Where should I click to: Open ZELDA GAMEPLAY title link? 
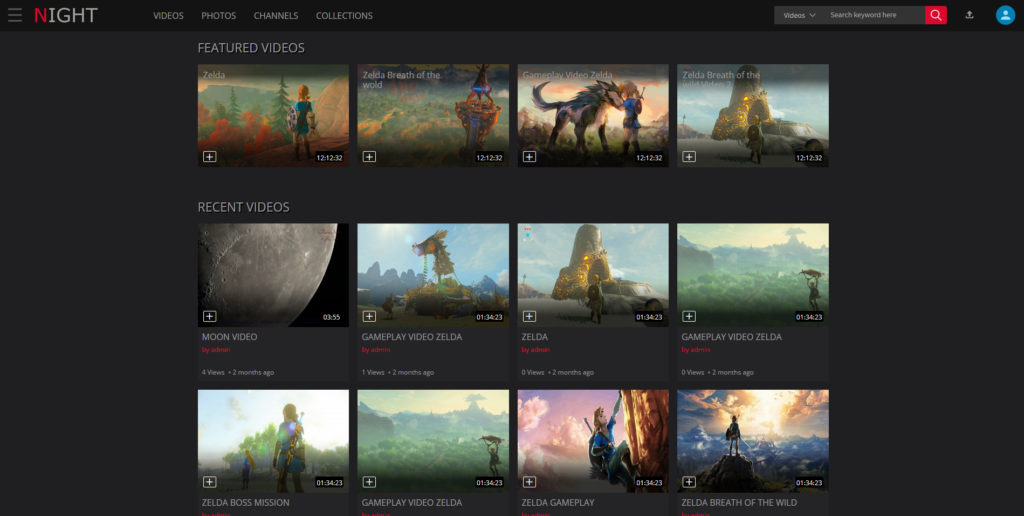[x=558, y=503]
